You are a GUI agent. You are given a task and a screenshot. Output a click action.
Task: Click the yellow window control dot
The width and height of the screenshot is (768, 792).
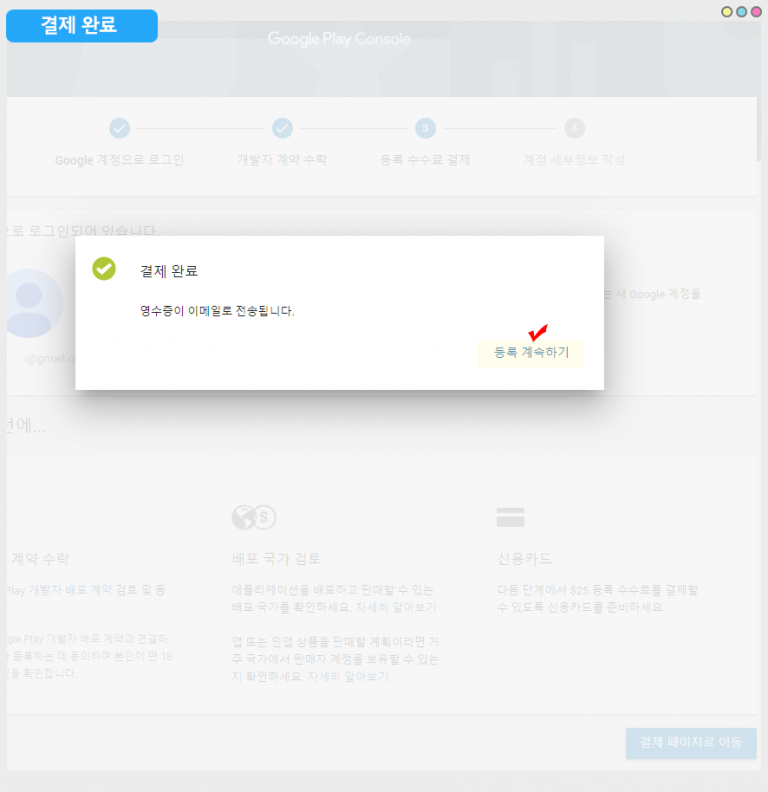(727, 12)
